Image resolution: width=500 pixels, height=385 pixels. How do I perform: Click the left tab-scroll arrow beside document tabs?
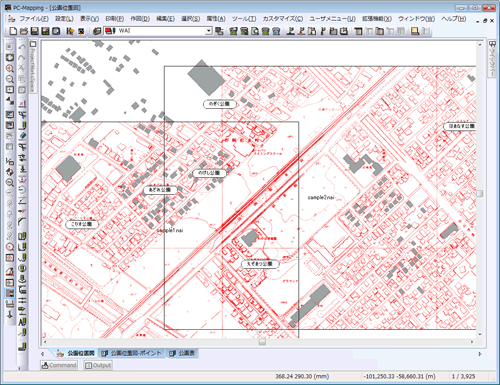click(42, 354)
